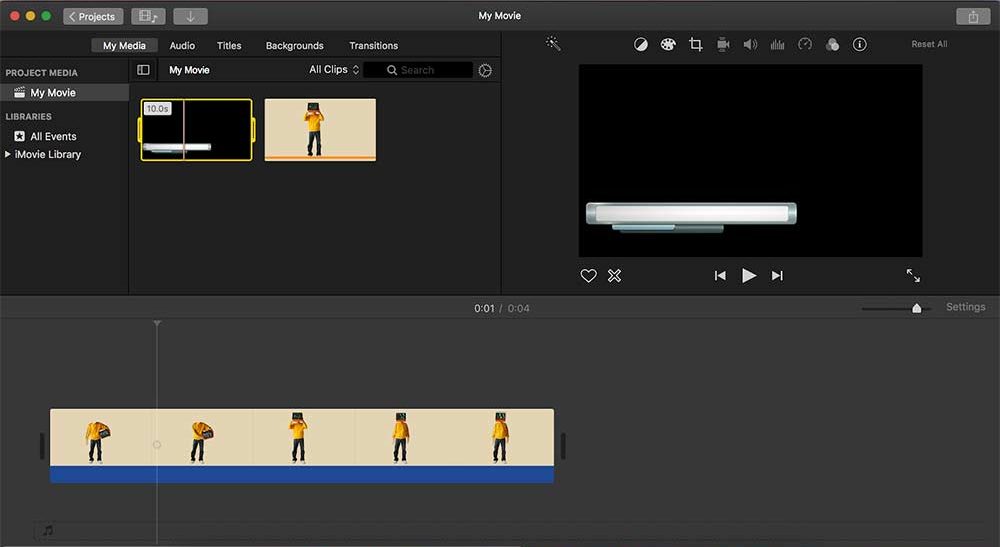Open timeline Settings
Image resolution: width=1000 pixels, height=547 pixels.
click(x=966, y=307)
